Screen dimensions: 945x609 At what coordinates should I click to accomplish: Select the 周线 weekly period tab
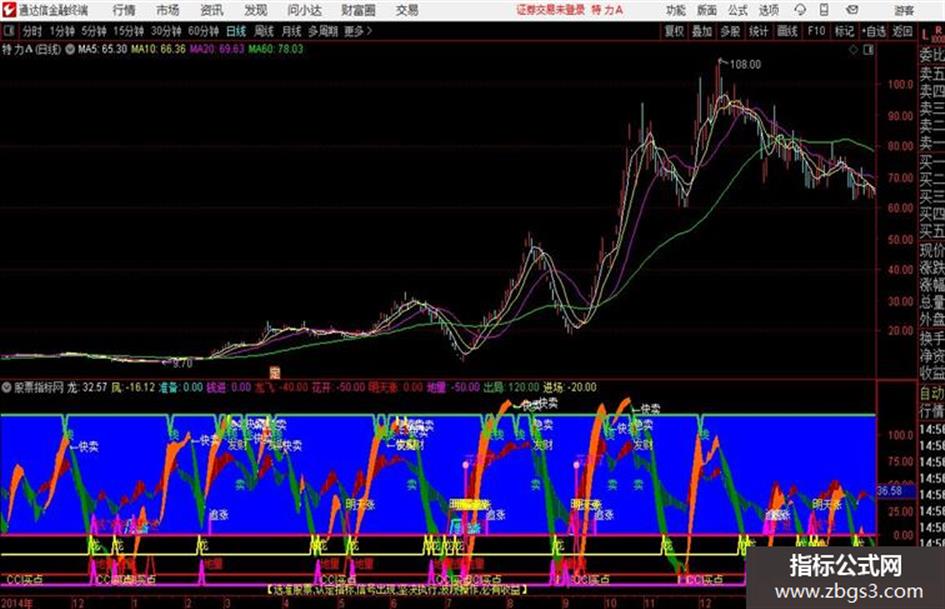coord(264,31)
